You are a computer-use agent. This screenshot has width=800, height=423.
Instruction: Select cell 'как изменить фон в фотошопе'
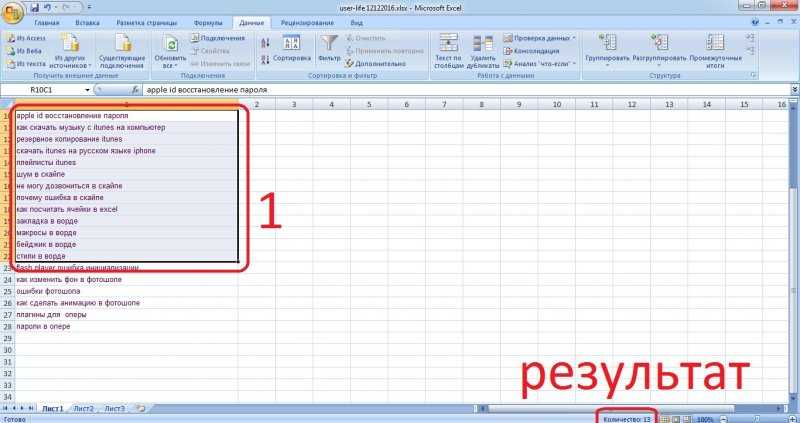coord(126,280)
